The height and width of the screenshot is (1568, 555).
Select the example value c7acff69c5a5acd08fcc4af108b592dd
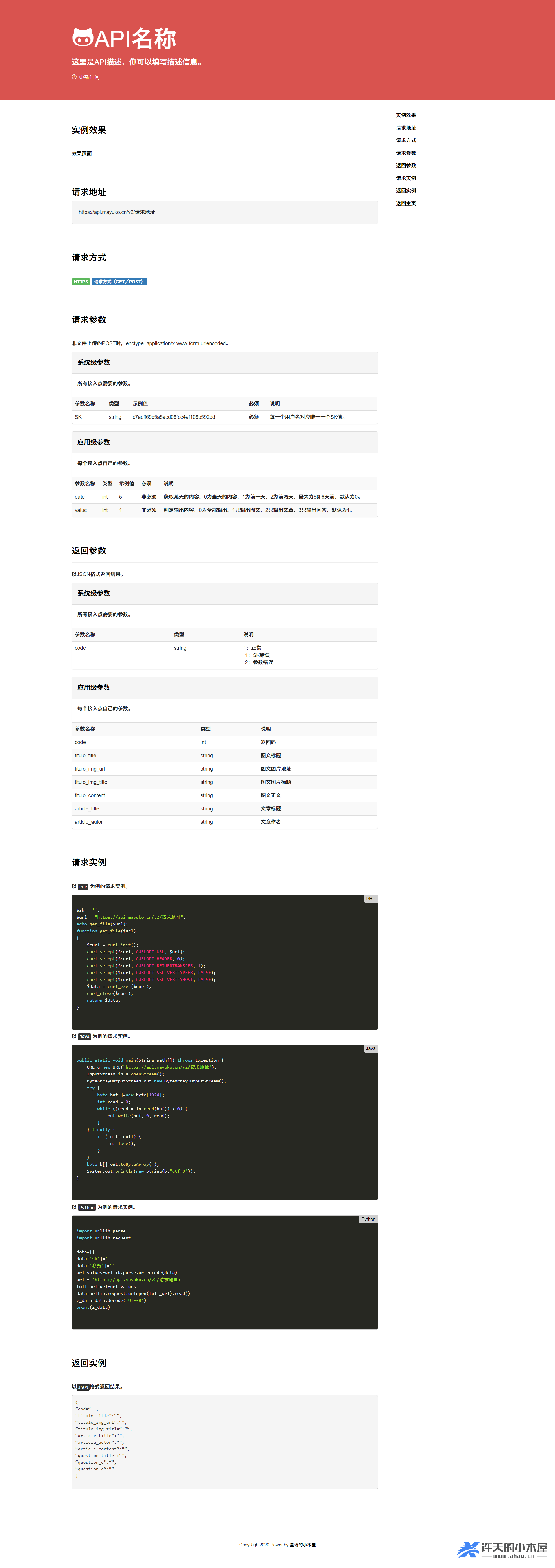tap(174, 417)
